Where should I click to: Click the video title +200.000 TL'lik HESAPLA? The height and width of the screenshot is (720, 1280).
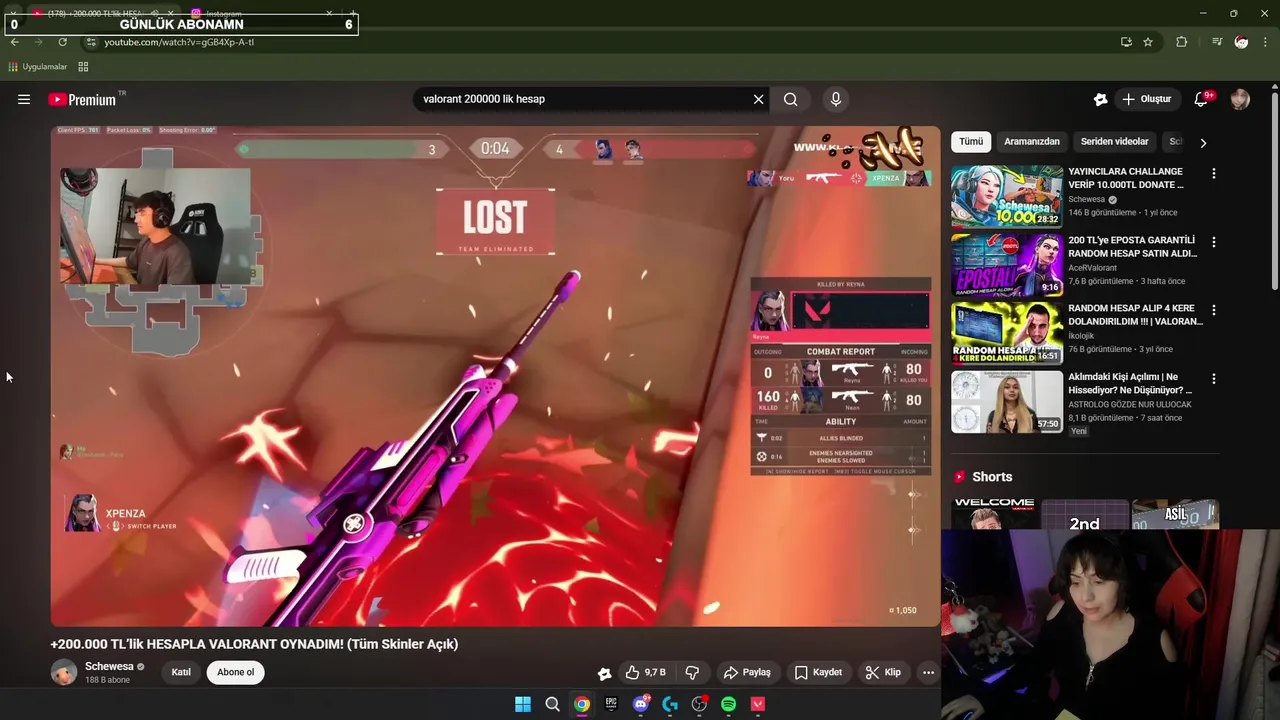pos(254,644)
